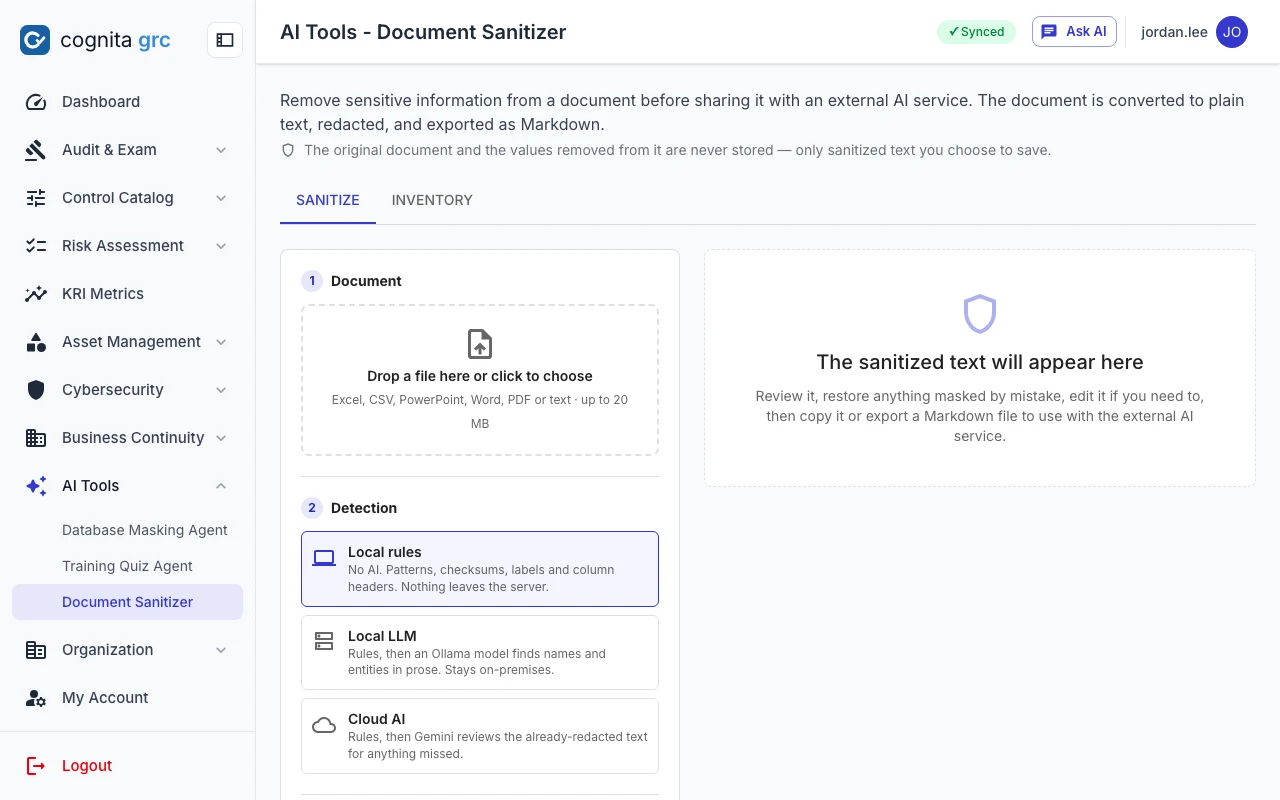Click the file upload icon in the drop zone

click(480, 344)
